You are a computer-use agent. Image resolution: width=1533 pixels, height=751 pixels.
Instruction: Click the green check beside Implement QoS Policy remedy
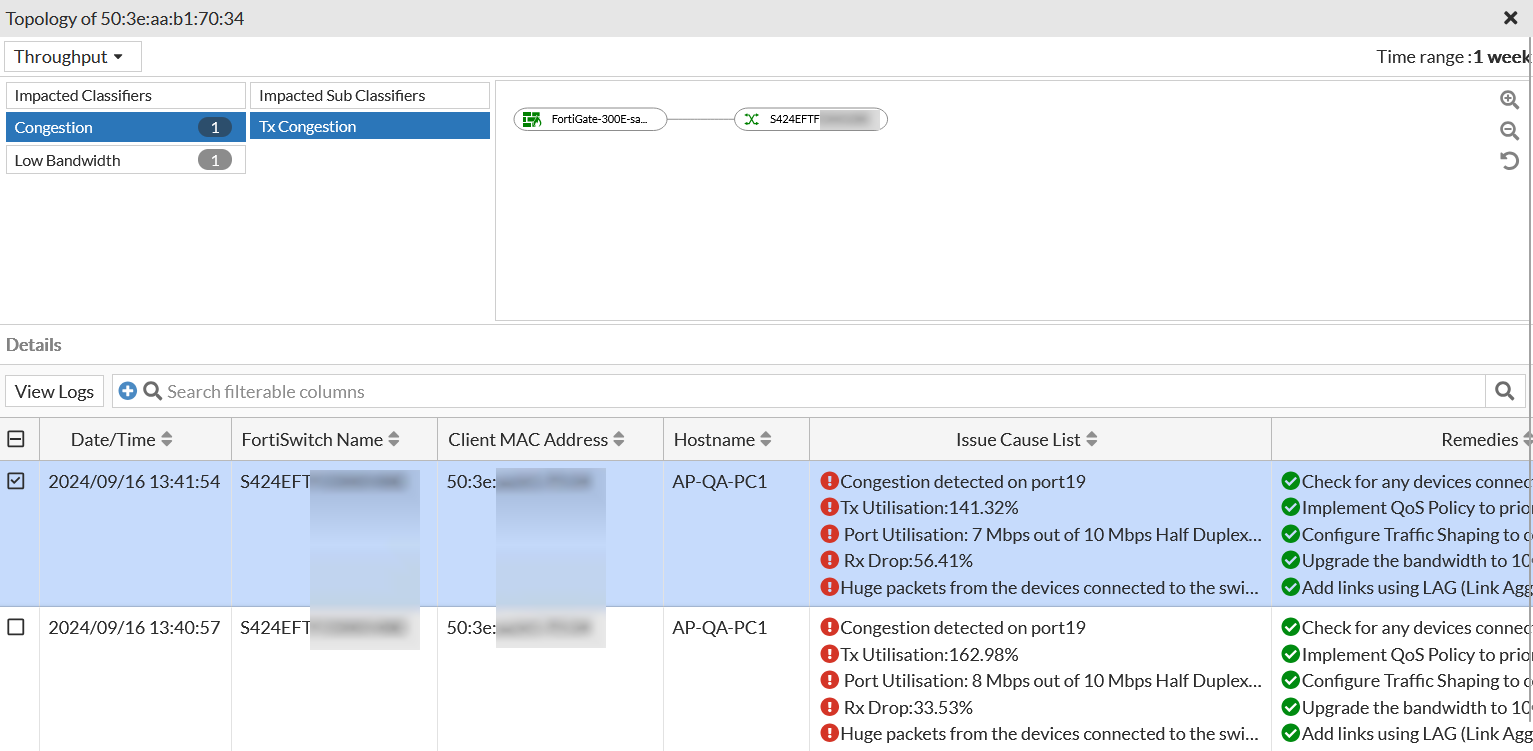coord(1291,507)
